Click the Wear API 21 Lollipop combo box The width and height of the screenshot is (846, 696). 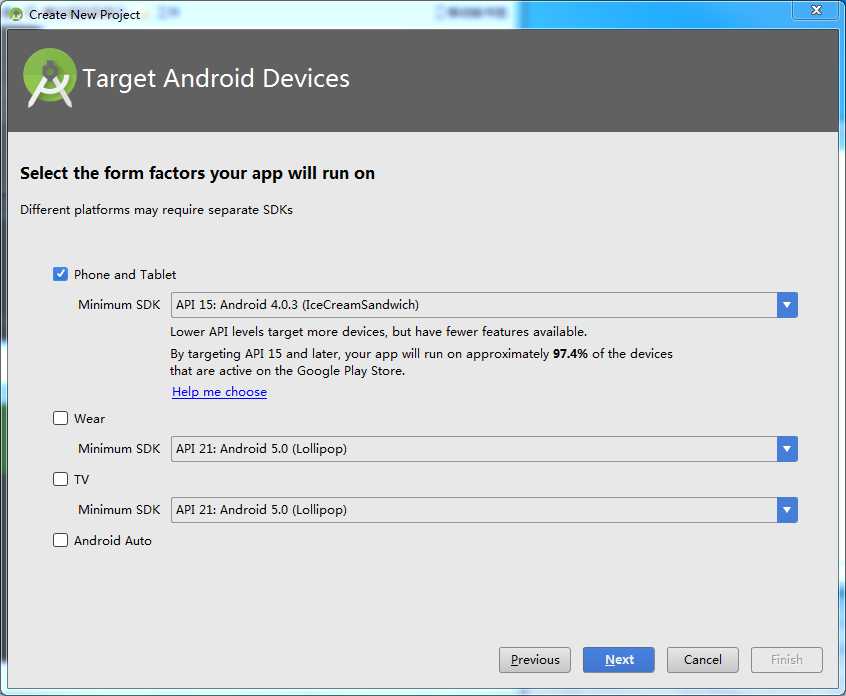484,449
